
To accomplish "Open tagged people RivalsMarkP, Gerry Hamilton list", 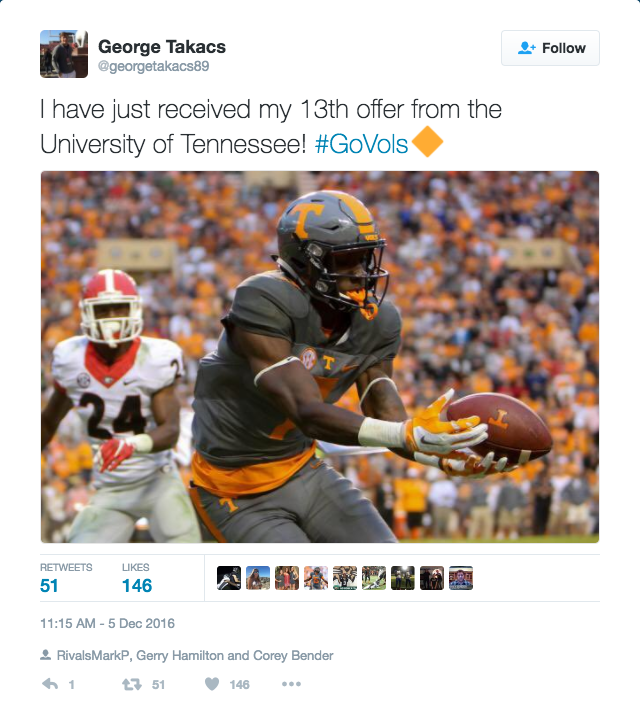I will tap(195, 655).
